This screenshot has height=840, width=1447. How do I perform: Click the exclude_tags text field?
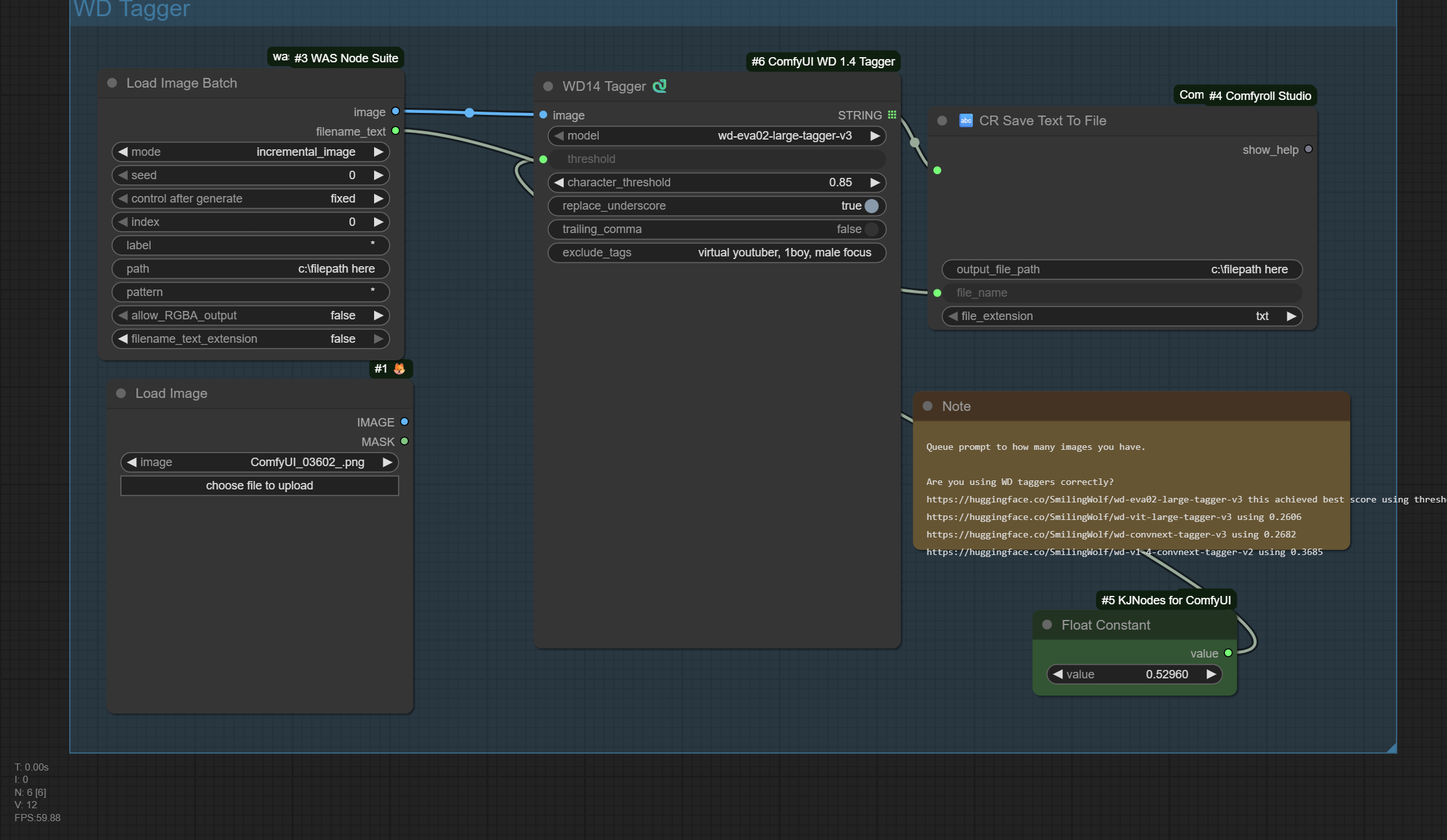coord(716,253)
